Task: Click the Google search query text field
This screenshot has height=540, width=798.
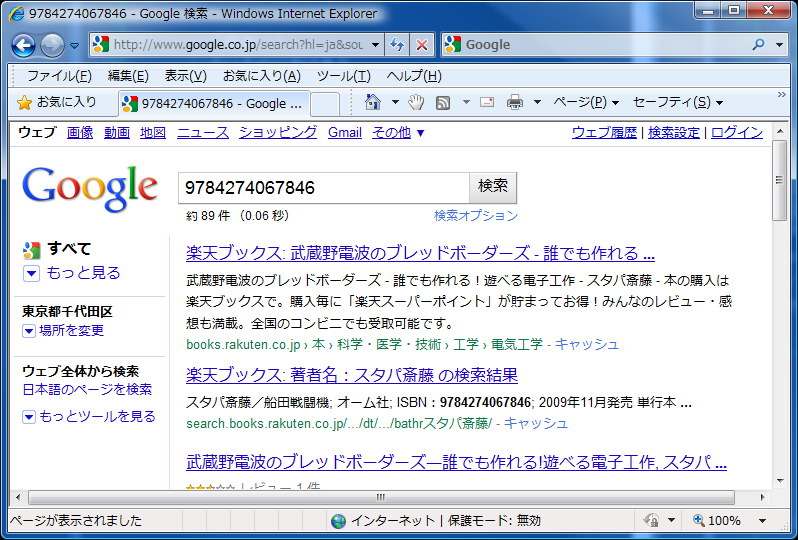Action: click(x=324, y=188)
